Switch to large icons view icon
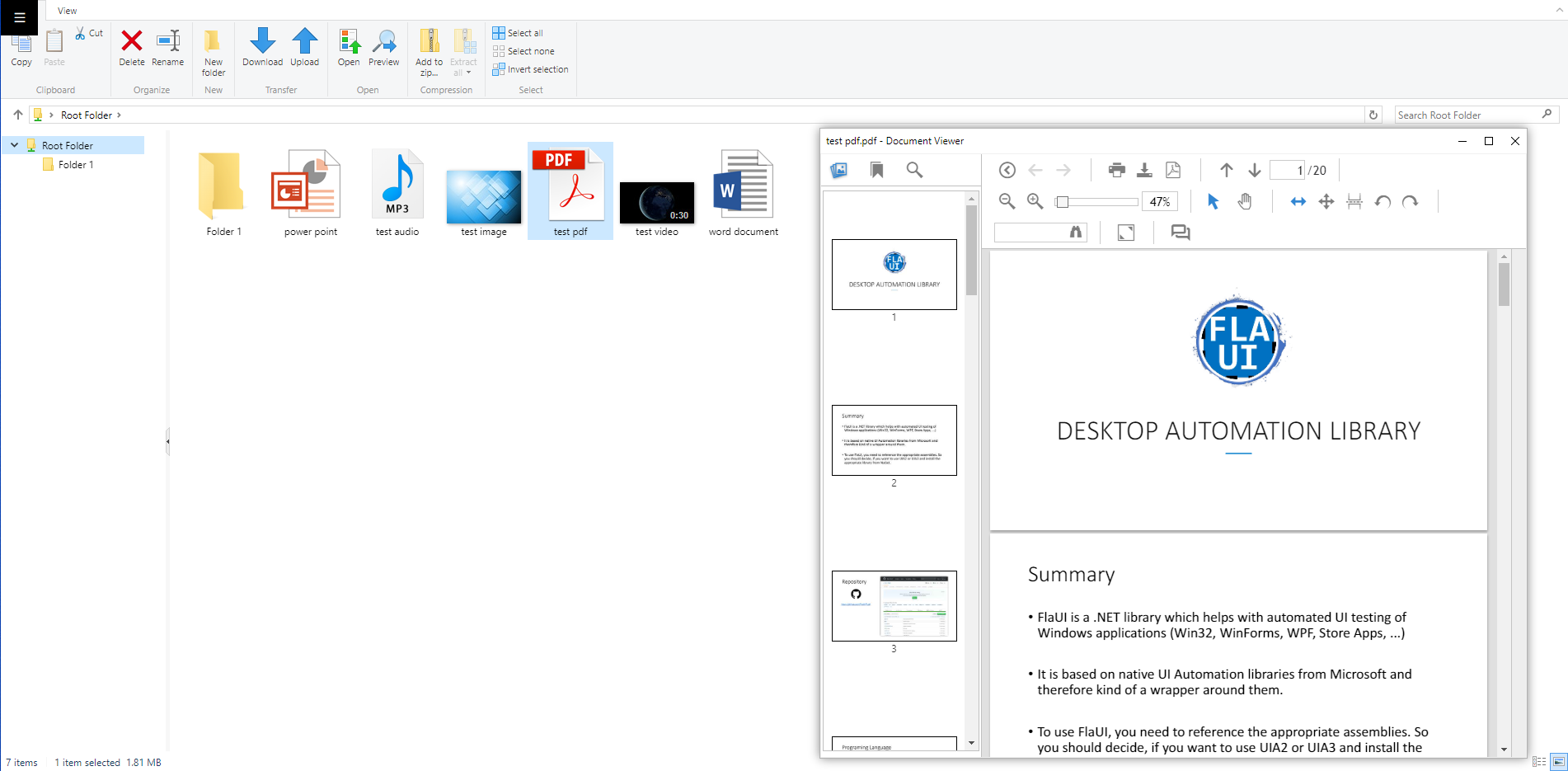 click(1558, 762)
